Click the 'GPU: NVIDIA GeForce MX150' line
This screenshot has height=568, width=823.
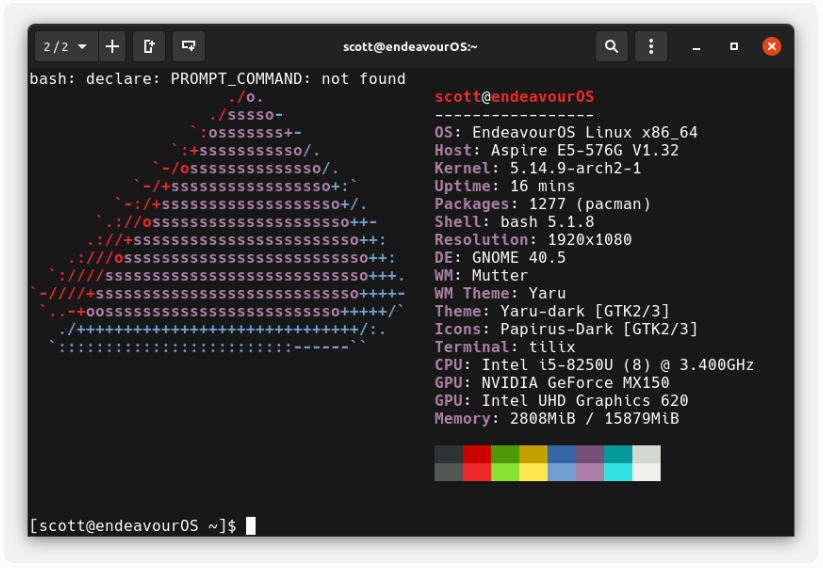click(552, 382)
